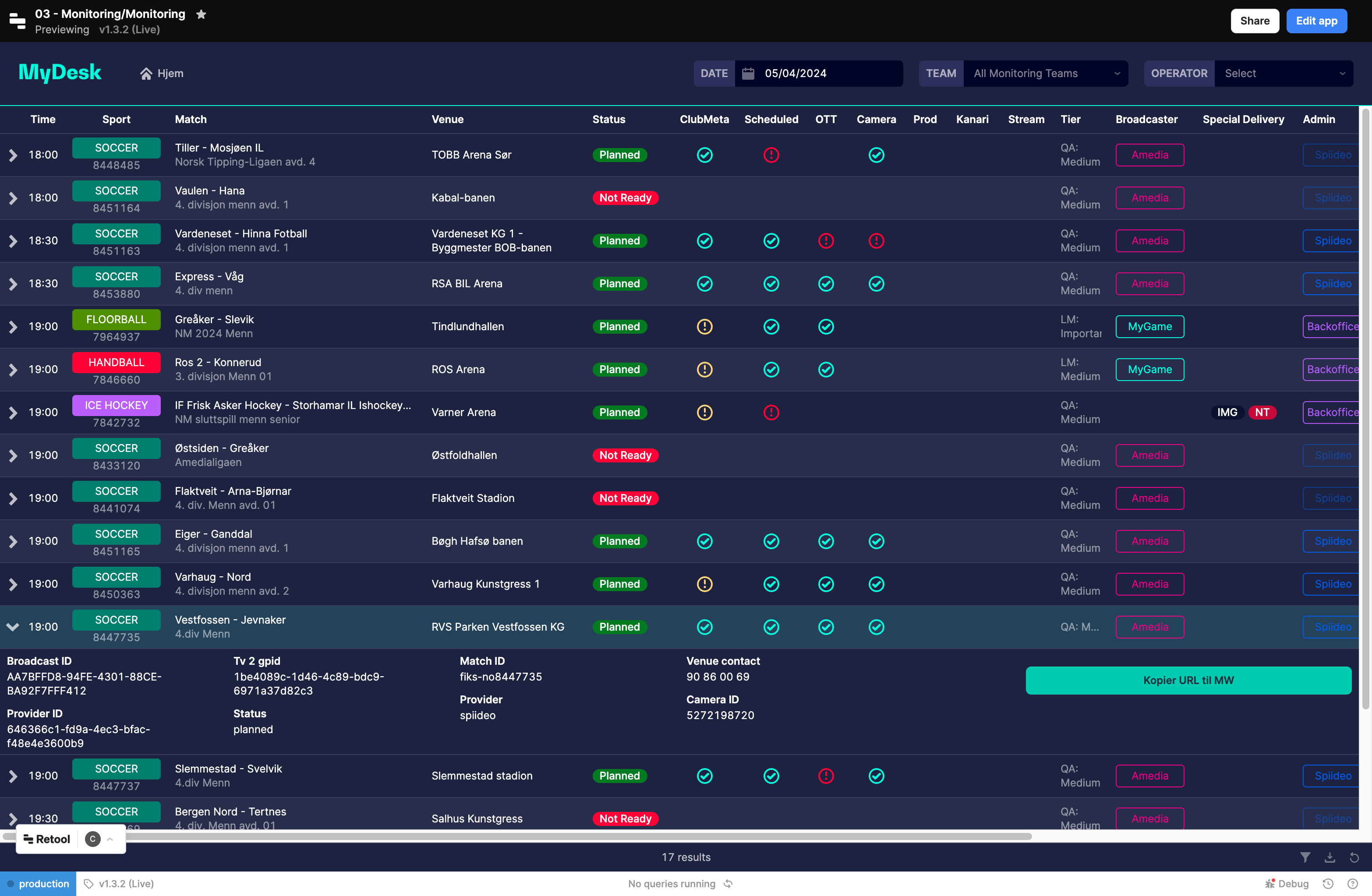
Task: Expand the Østsiden - Greåker row
Action: click(13, 456)
